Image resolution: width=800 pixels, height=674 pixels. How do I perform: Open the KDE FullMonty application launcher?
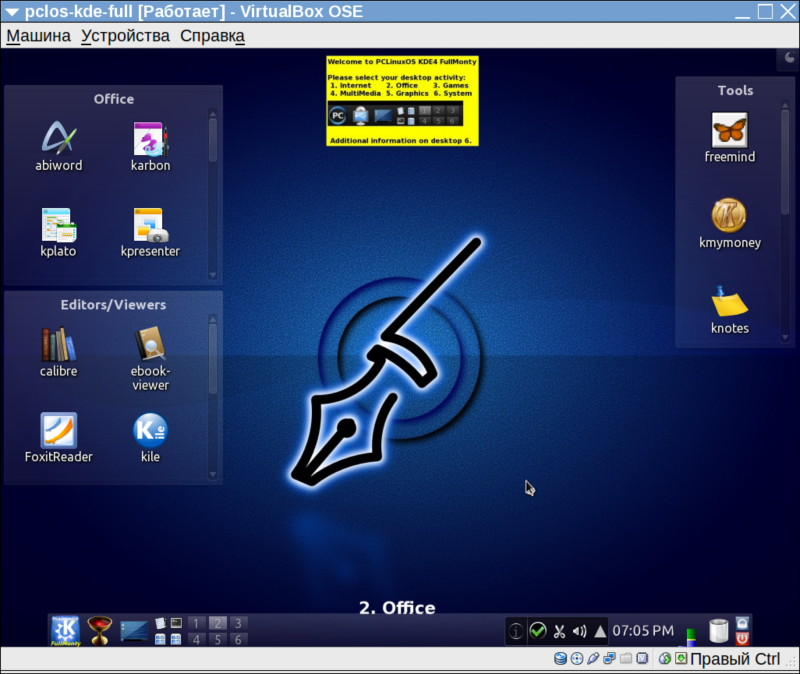click(x=65, y=631)
